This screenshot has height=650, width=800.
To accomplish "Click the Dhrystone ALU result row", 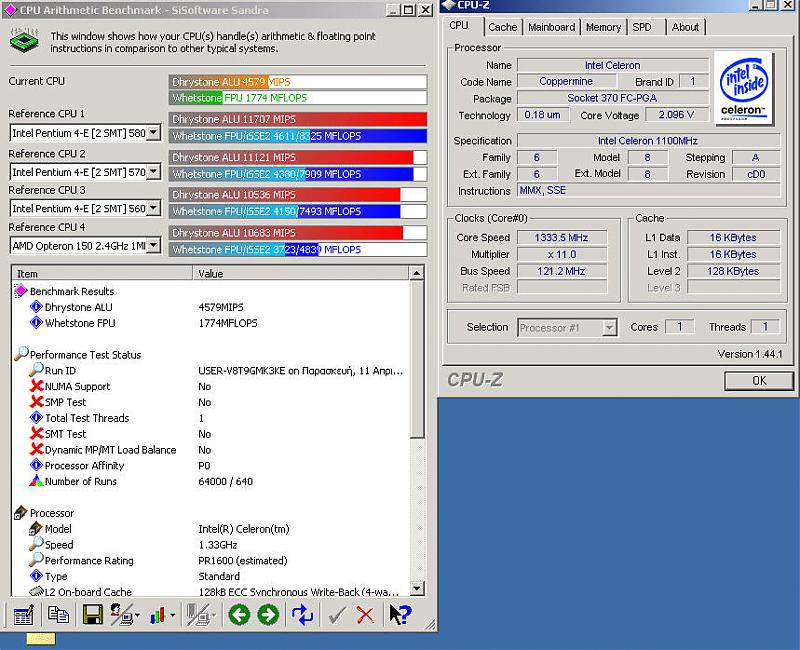I will (210, 307).
